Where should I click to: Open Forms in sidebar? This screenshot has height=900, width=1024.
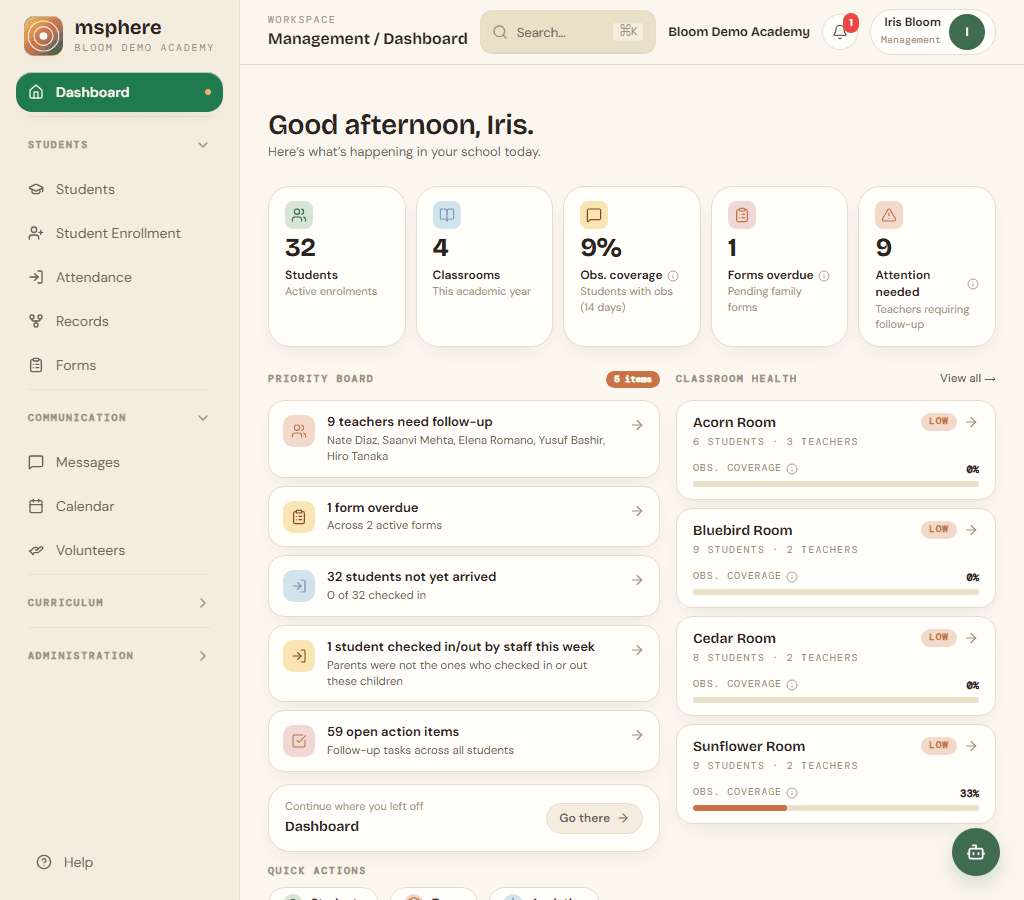point(120,365)
